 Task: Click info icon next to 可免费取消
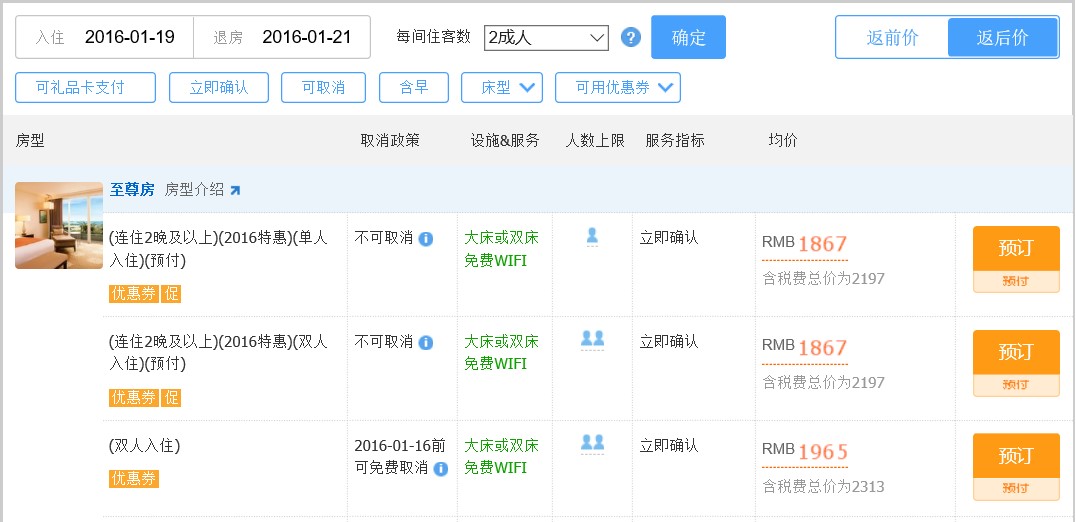[441, 468]
